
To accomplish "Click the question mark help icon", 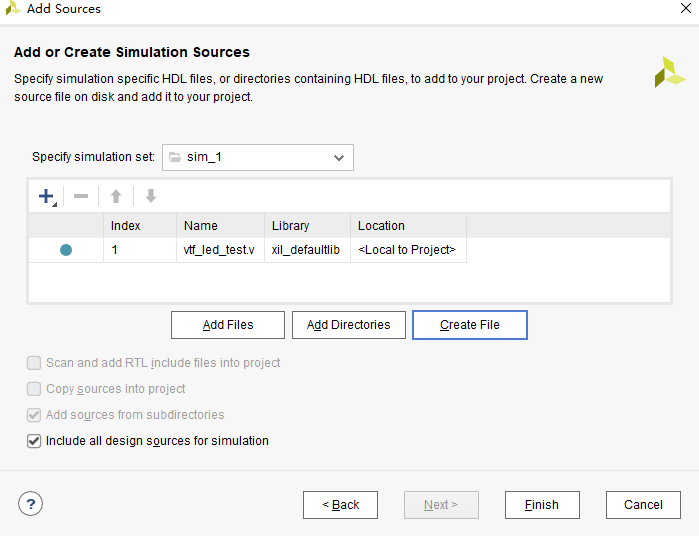I will (30, 504).
